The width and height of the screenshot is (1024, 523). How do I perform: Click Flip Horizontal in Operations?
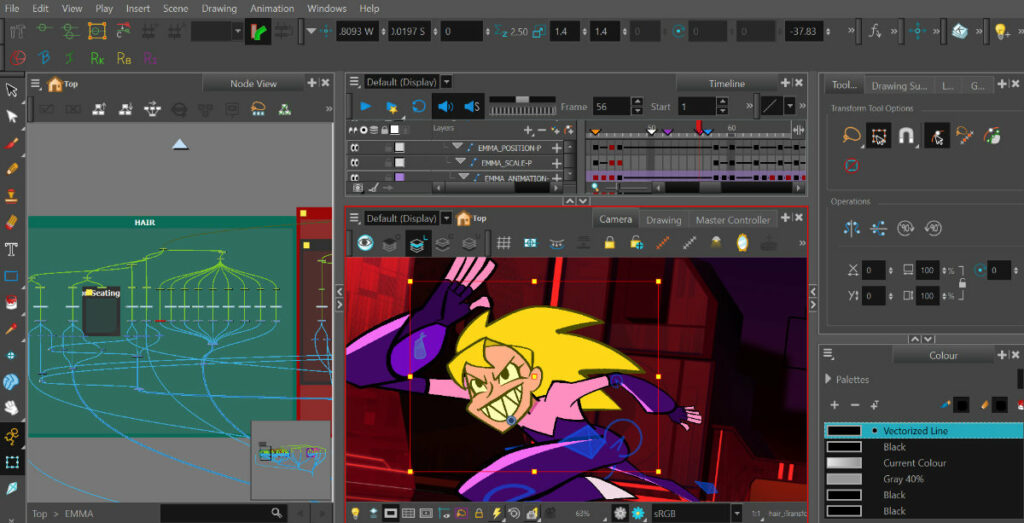[x=852, y=228]
